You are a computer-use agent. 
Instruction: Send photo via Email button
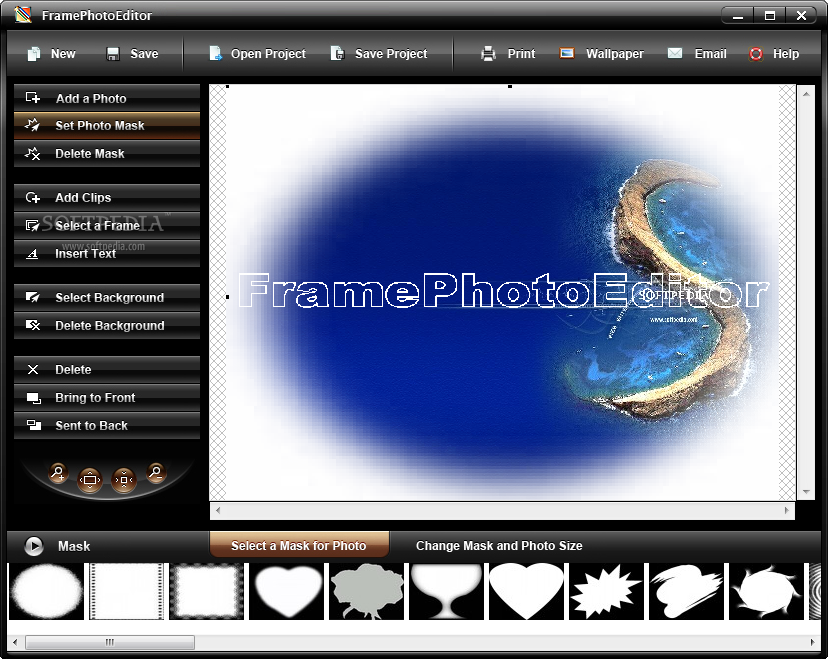coord(697,54)
